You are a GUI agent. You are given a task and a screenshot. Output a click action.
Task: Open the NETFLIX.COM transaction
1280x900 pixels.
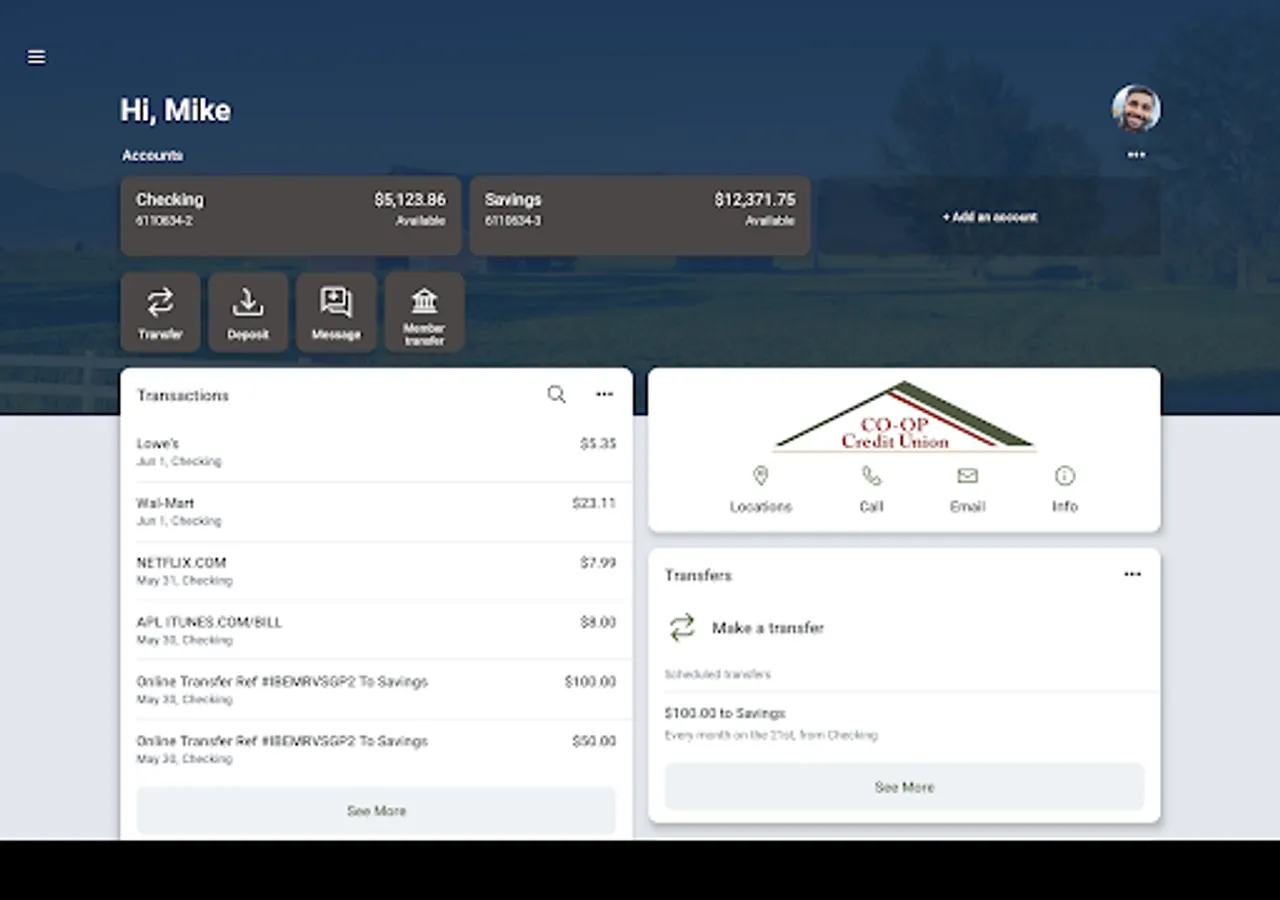(376, 571)
